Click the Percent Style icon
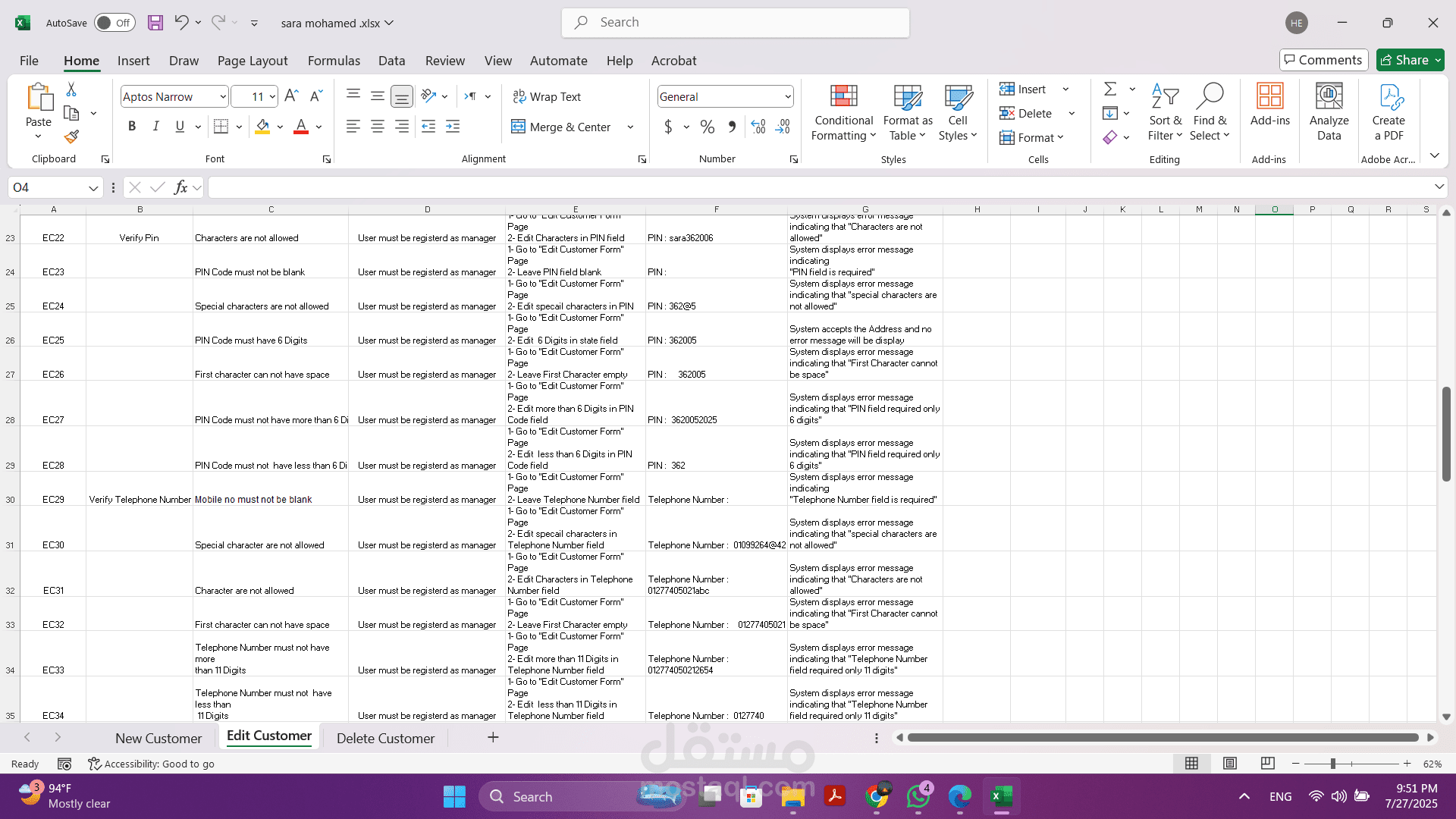The height and width of the screenshot is (819, 1456). pos(707,127)
